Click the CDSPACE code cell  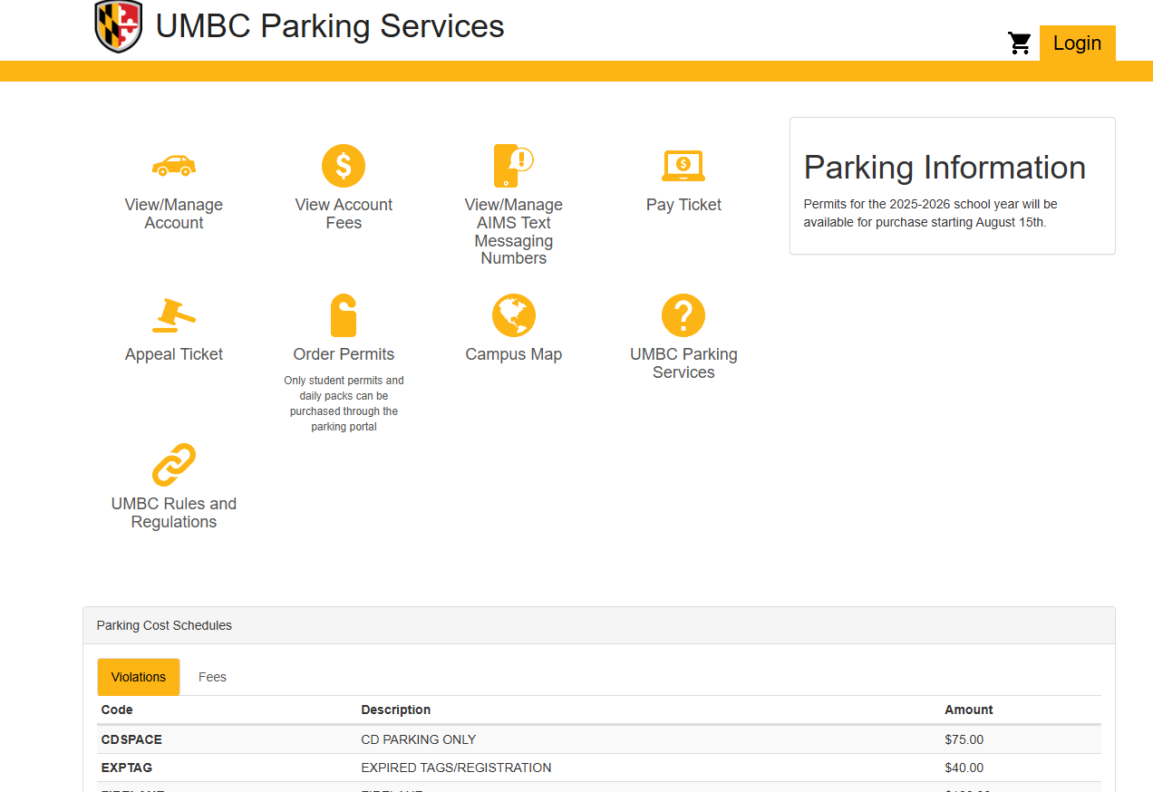(132, 740)
